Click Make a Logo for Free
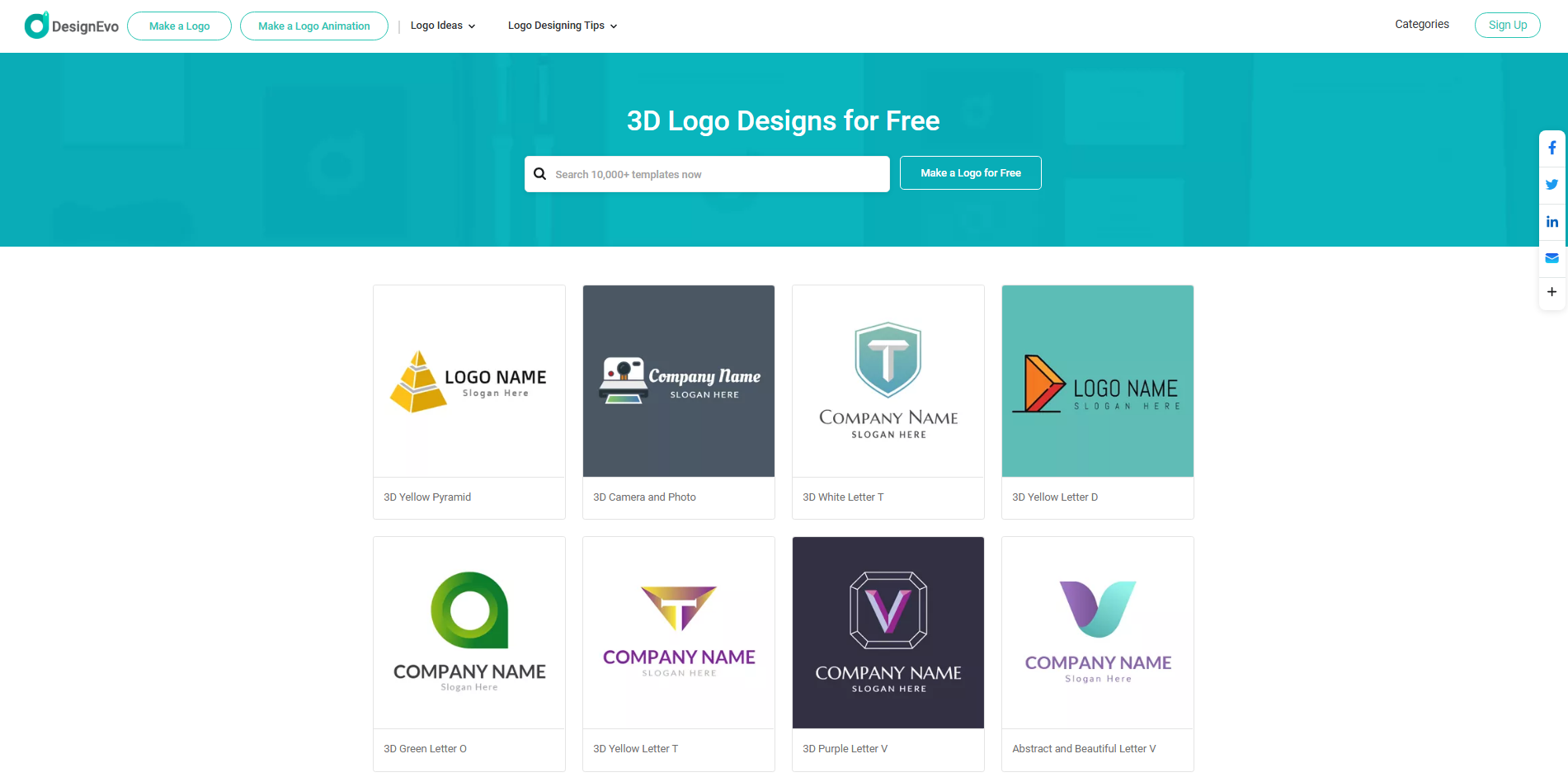The width and height of the screenshot is (1568, 782). click(970, 173)
